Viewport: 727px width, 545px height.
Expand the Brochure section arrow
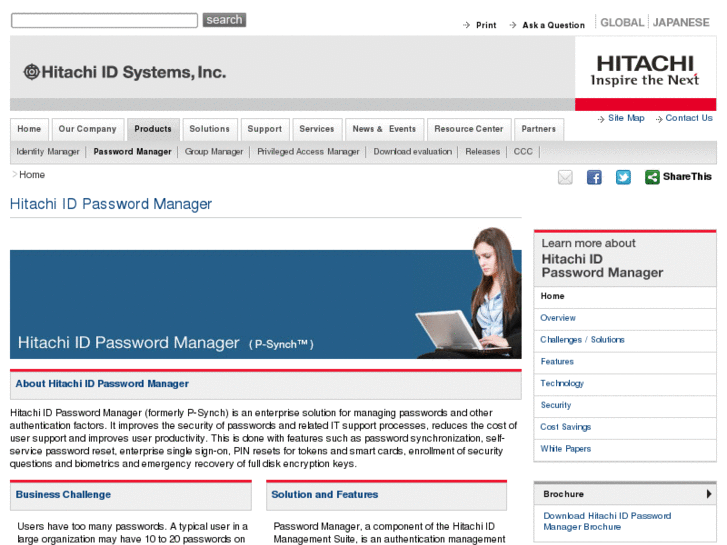tap(709, 494)
